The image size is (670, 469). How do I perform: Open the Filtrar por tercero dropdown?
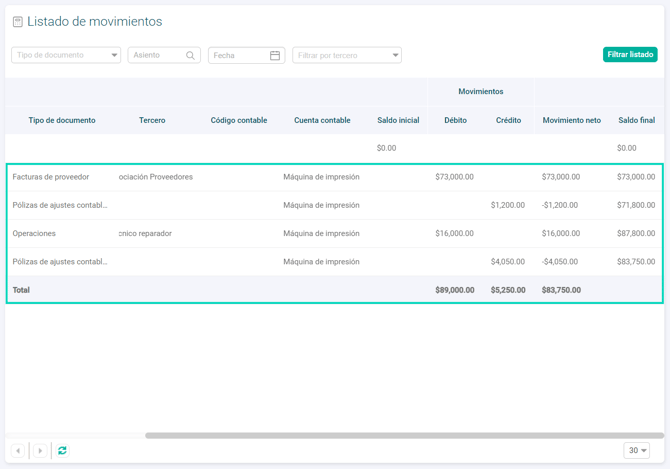(x=395, y=56)
